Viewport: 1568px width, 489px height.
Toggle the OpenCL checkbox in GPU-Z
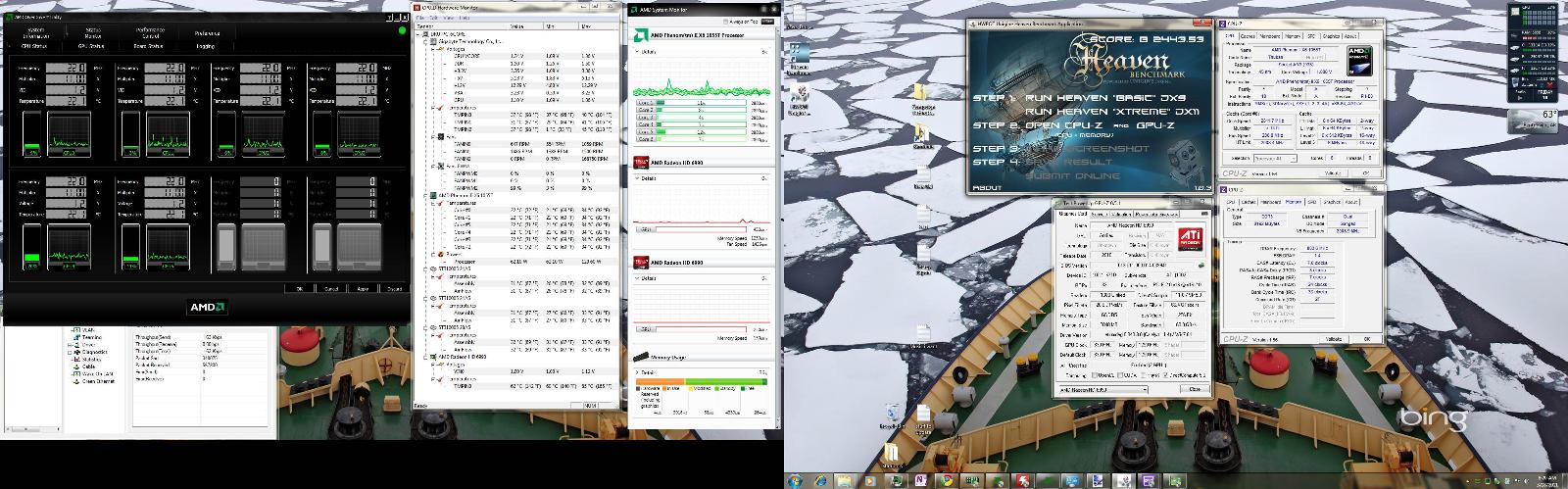[1095, 375]
